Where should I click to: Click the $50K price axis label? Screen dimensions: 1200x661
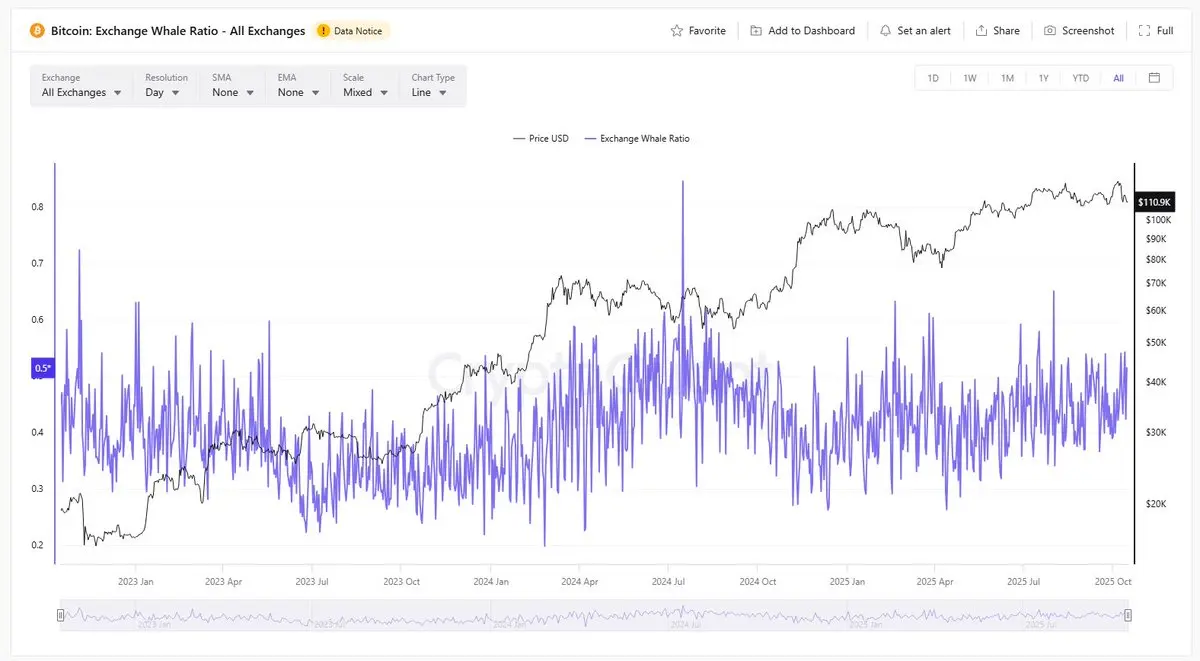click(x=1156, y=343)
